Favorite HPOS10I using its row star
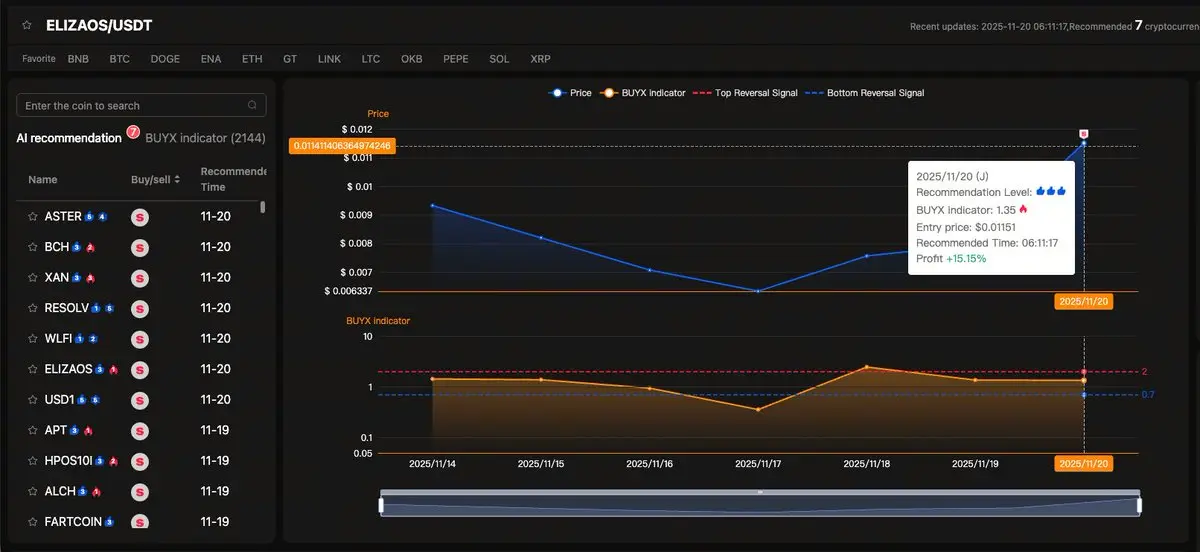The width and height of the screenshot is (1200, 552). (33, 461)
